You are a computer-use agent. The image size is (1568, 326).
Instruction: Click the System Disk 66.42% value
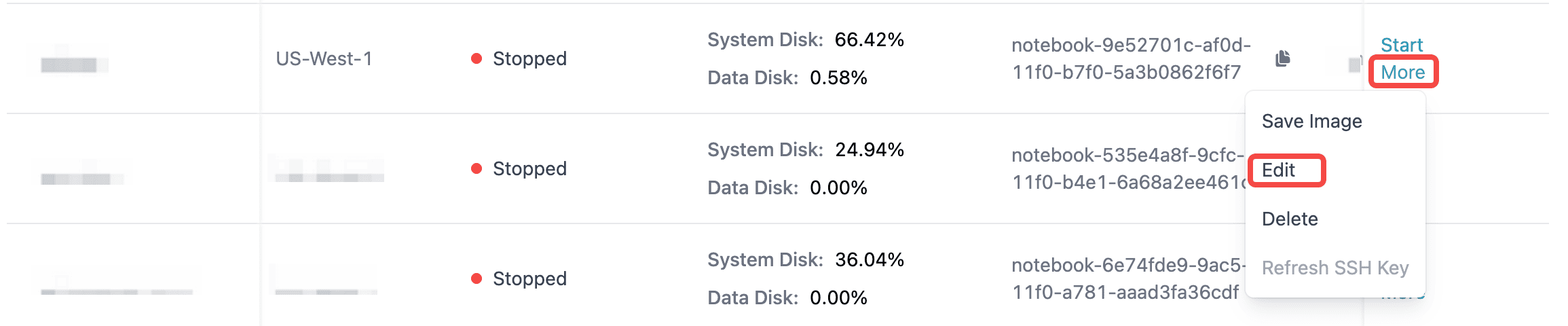click(869, 40)
